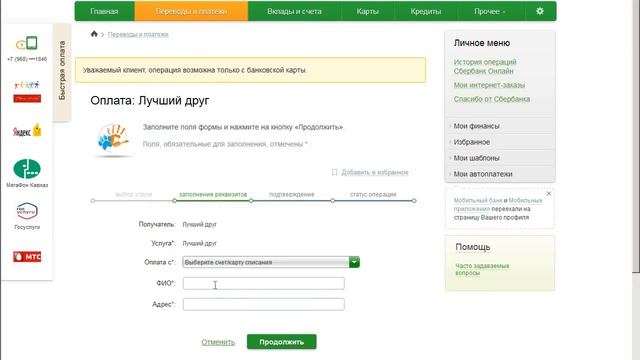
Task: Click the yellow banner about банковской карты
Action: click(251, 70)
